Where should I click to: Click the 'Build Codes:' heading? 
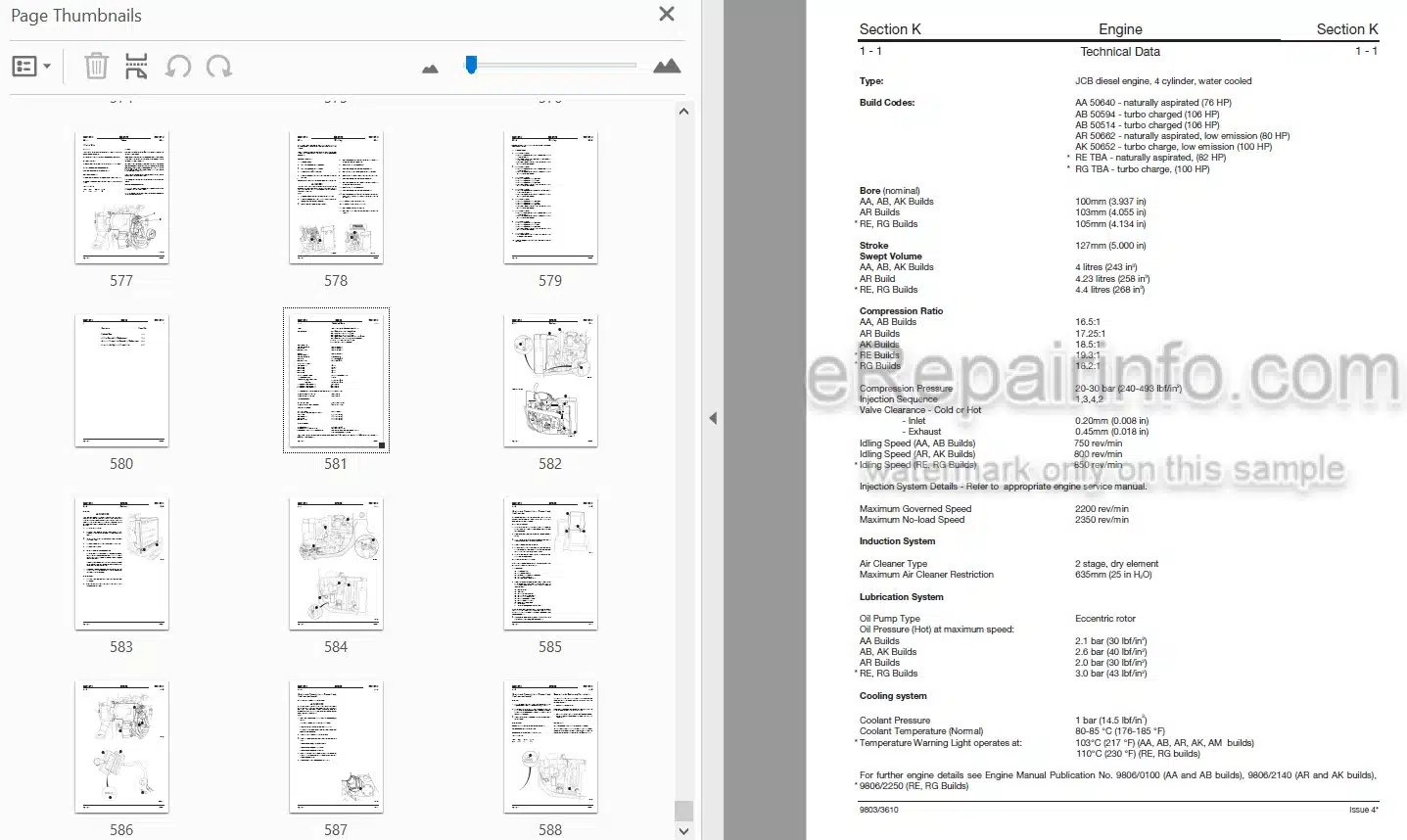pyautogui.click(x=887, y=103)
